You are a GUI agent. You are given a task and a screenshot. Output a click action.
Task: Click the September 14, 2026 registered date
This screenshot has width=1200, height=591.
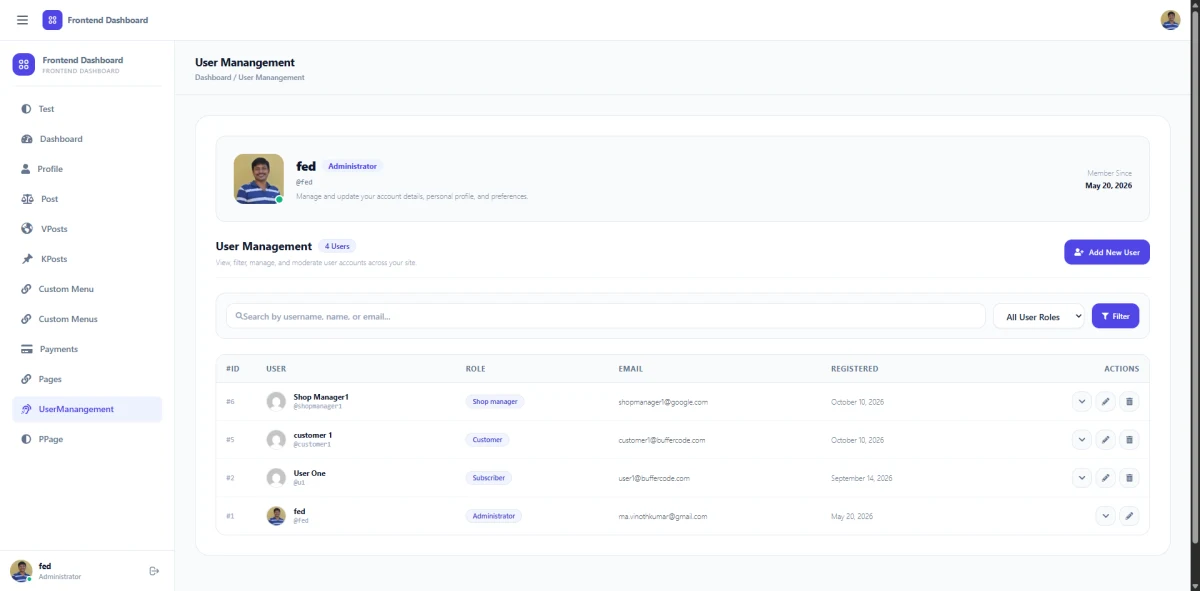(x=862, y=478)
